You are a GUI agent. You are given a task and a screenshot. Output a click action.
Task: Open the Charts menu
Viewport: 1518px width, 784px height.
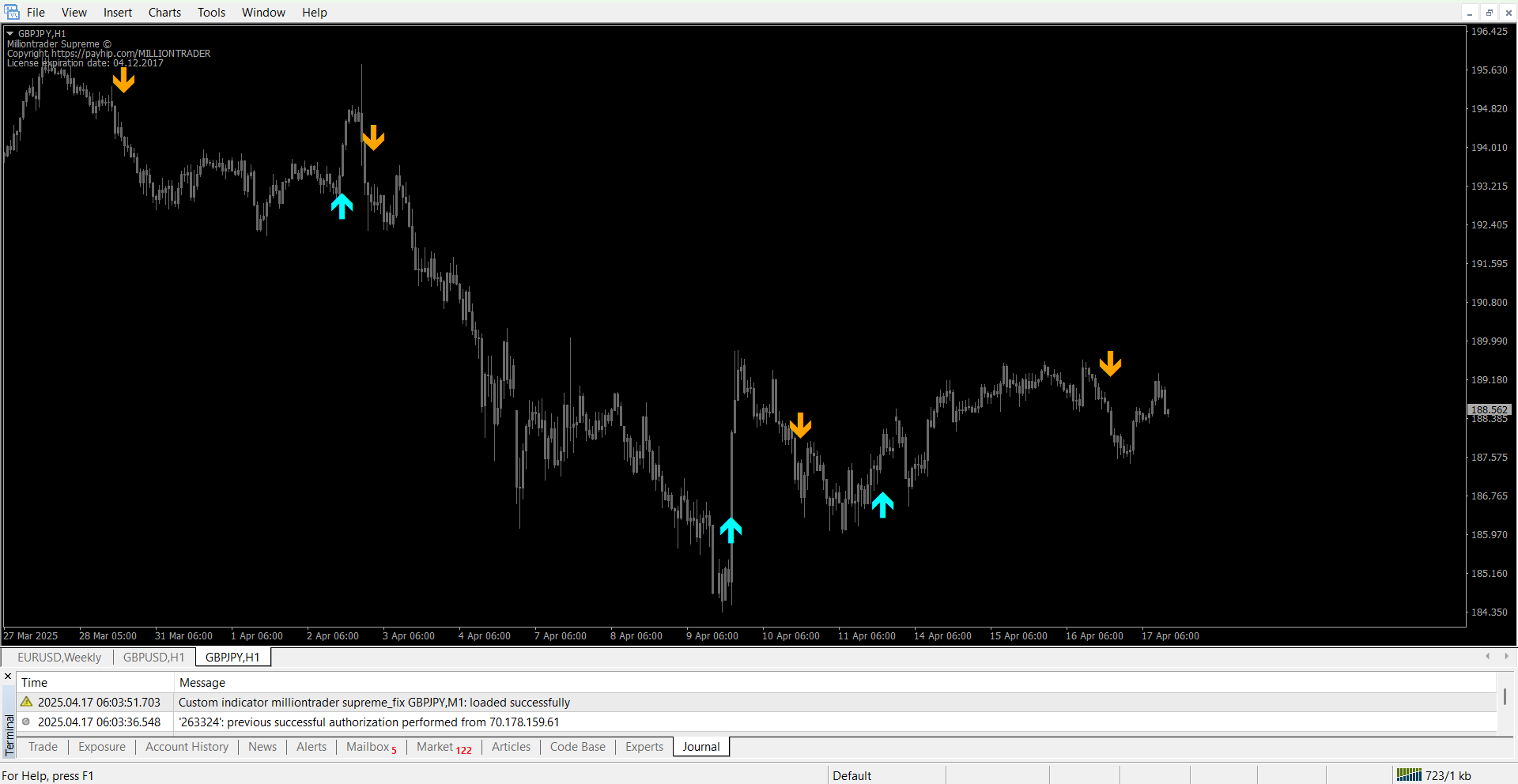click(164, 13)
